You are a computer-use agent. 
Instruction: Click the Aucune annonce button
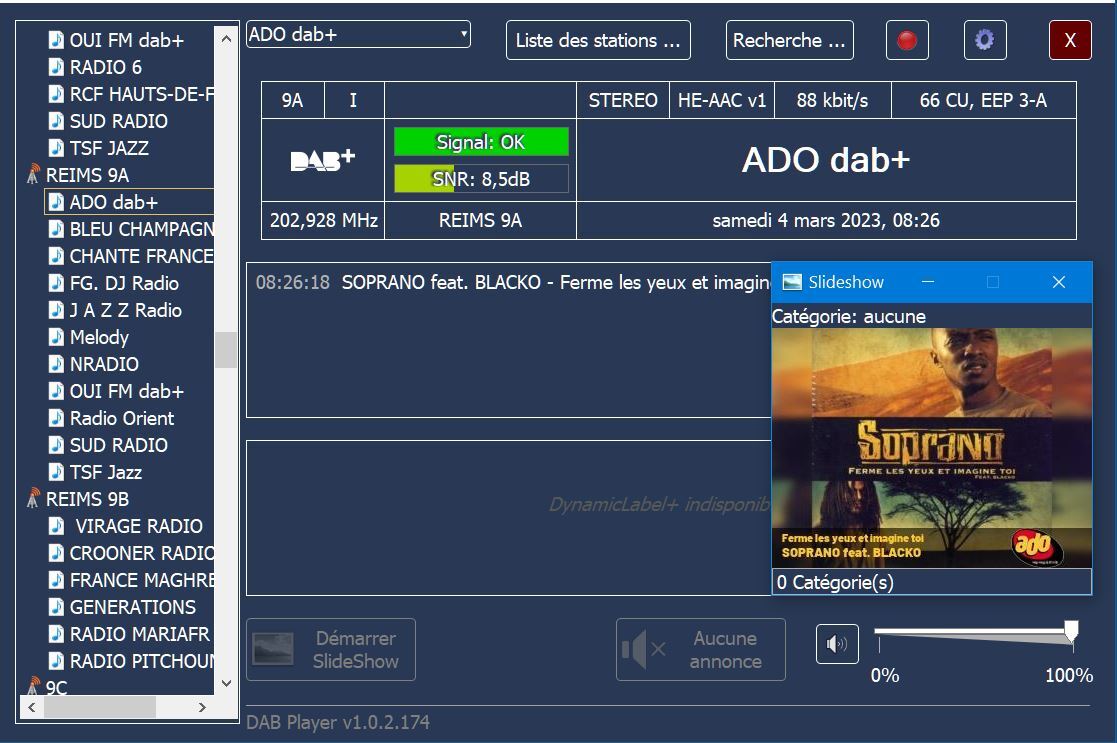(701, 650)
